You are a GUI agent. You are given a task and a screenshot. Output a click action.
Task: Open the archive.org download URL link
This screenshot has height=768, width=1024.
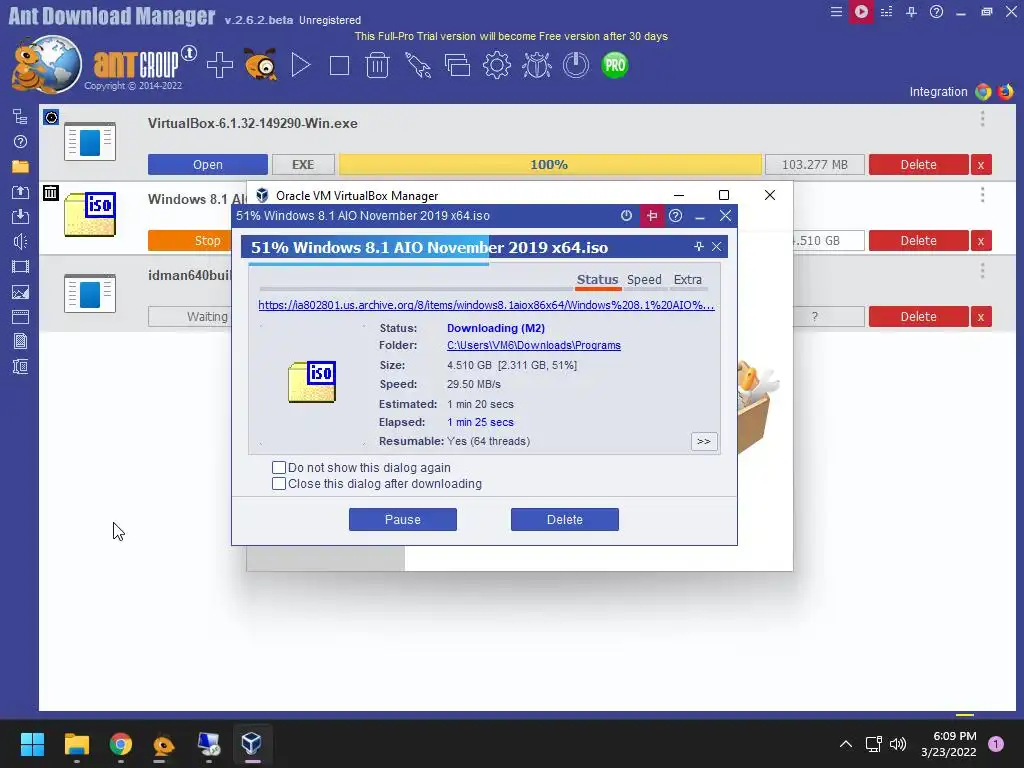click(x=487, y=305)
